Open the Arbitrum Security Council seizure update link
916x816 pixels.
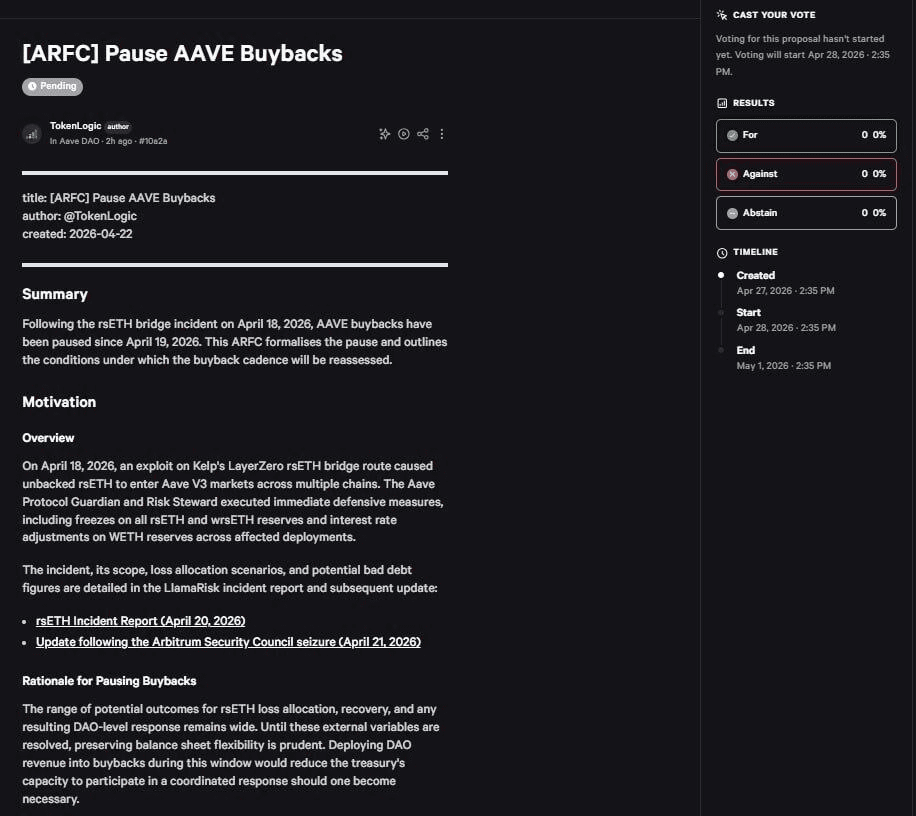click(228, 642)
